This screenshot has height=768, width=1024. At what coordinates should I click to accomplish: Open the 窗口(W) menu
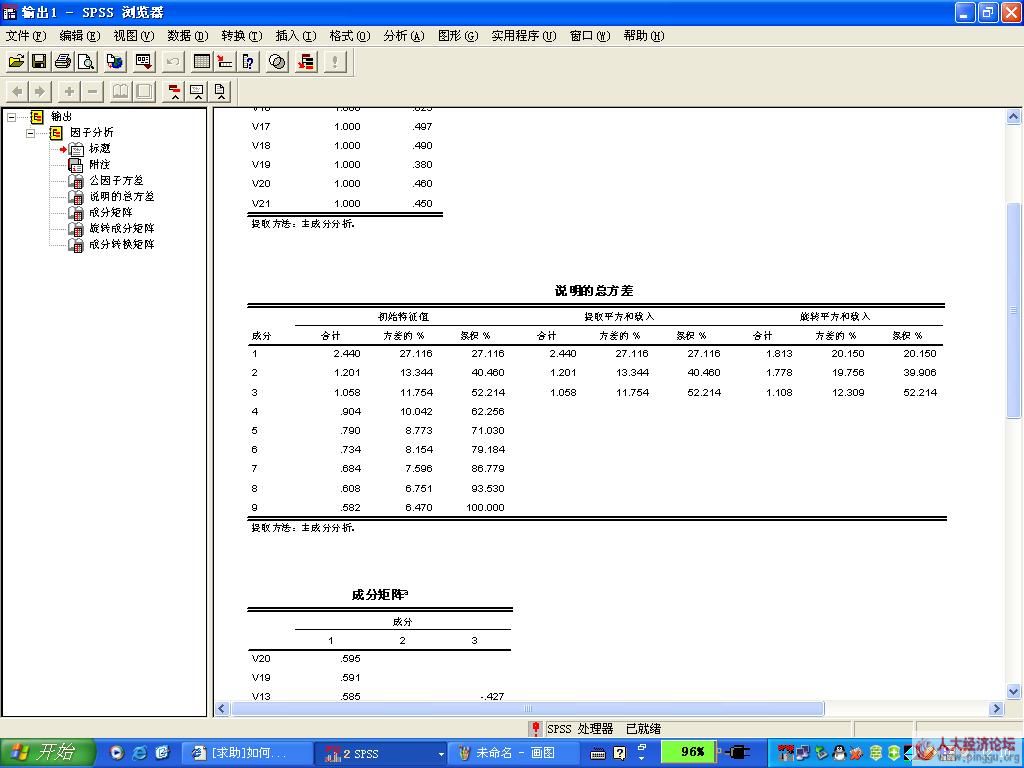[x=590, y=36]
